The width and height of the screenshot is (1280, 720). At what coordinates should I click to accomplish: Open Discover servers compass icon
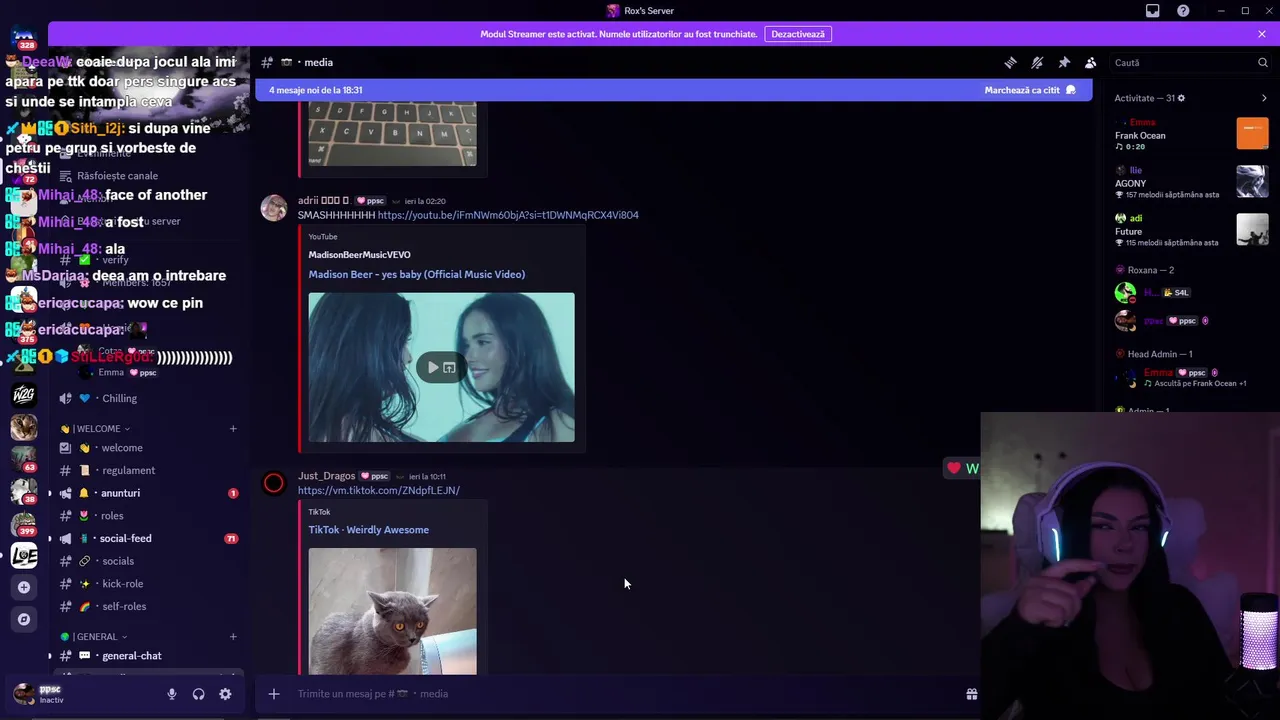[24, 619]
